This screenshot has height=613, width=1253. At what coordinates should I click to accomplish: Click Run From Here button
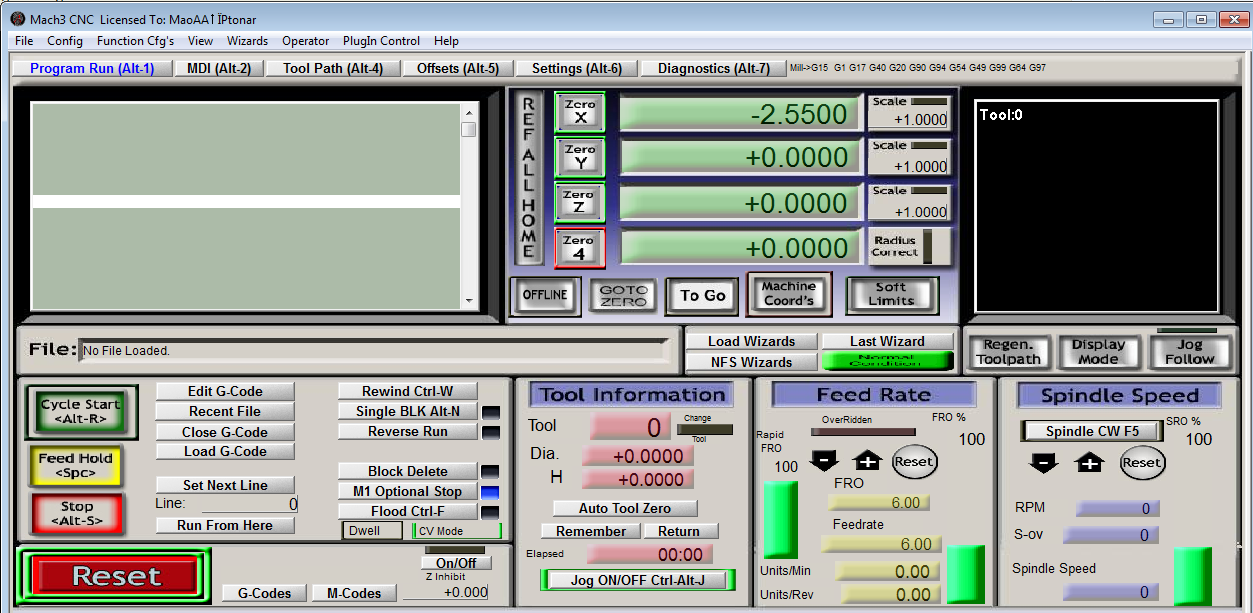(225, 525)
